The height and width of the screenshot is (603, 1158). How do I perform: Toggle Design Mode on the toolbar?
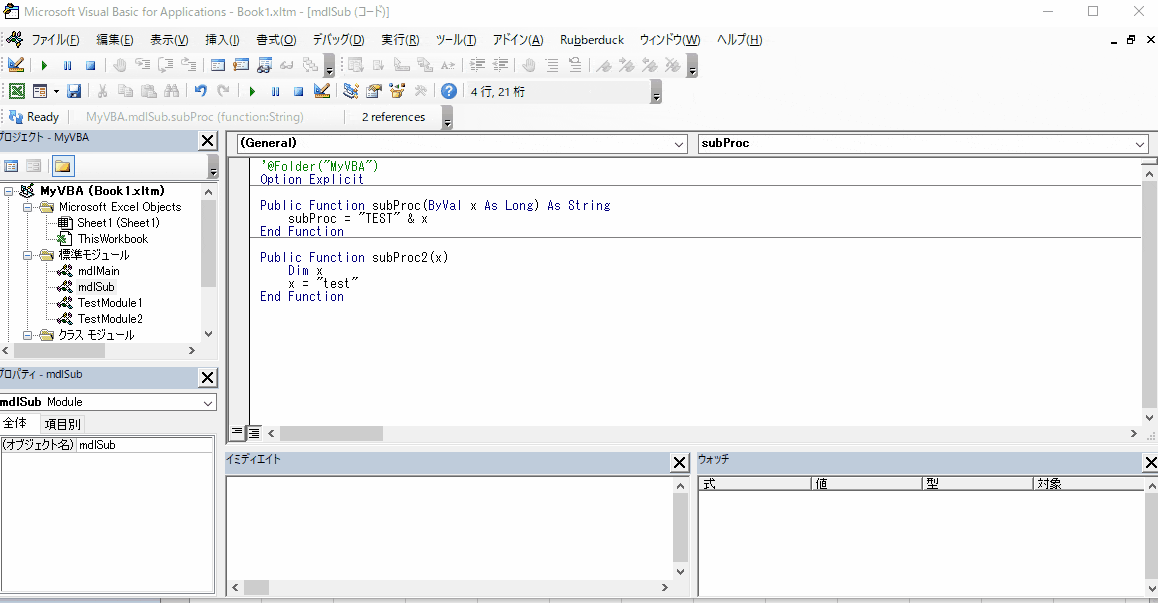point(322,91)
